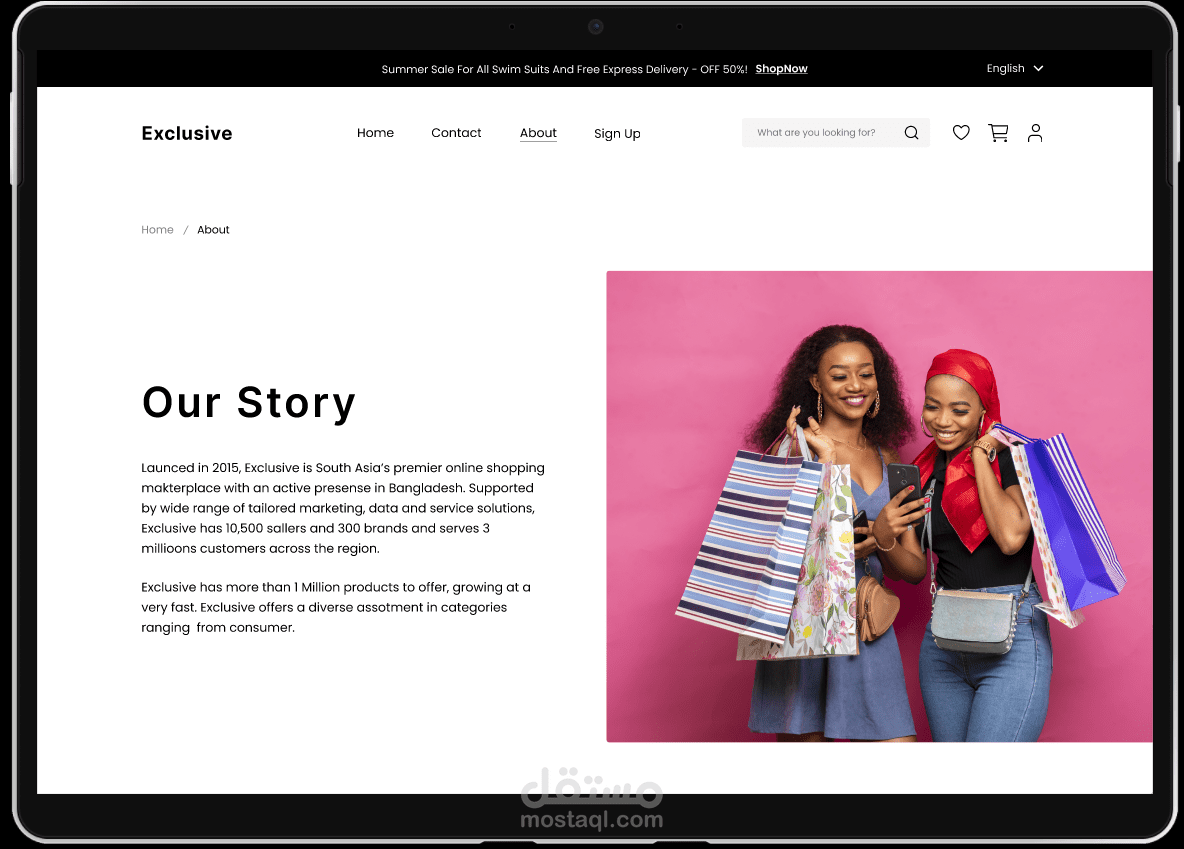Viewport: 1184px width, 849px height.
Task: Click the Our Story heading
Action: tap(248, 403)
